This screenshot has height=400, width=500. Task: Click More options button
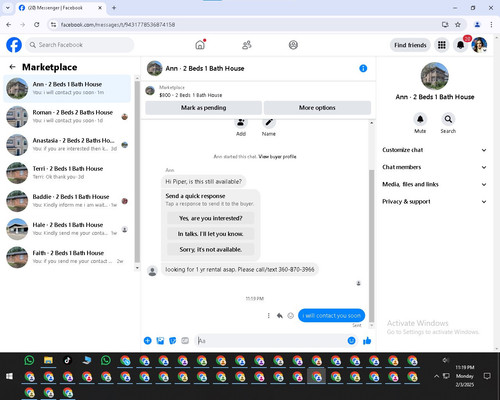pos(317,108)
